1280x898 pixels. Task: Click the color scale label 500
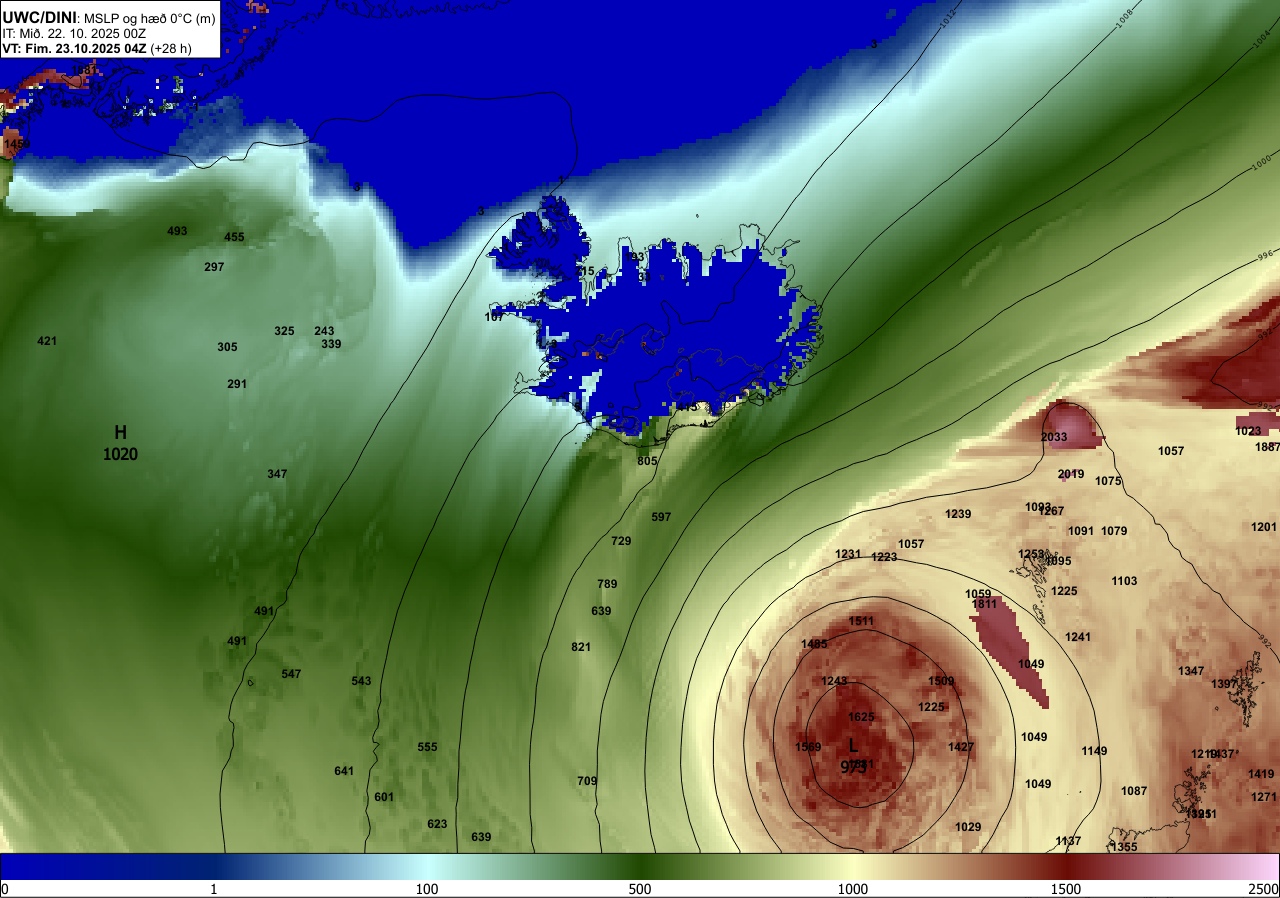[640, 889]
